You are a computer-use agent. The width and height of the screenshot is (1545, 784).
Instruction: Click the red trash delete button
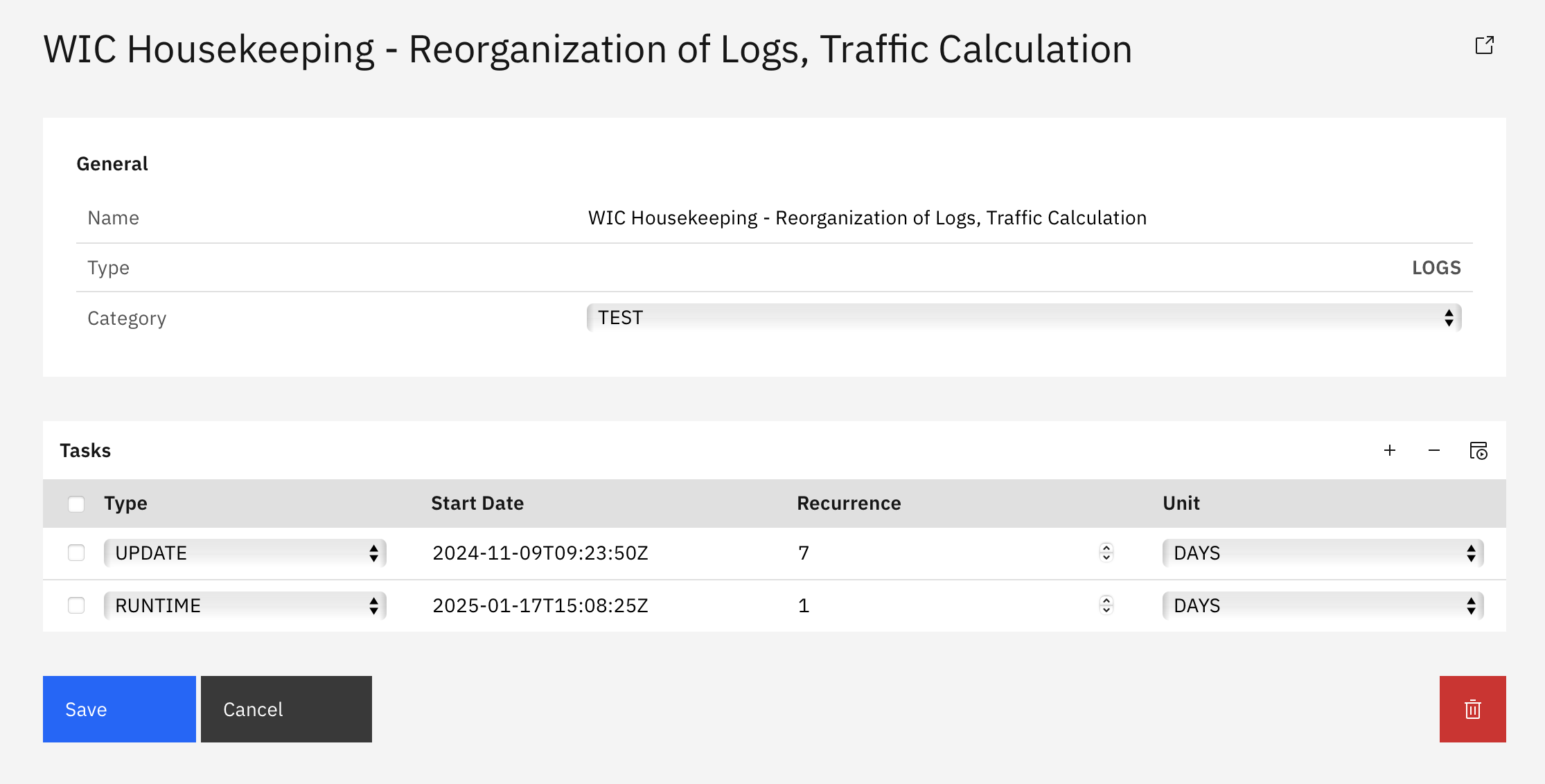[1472, 709]
